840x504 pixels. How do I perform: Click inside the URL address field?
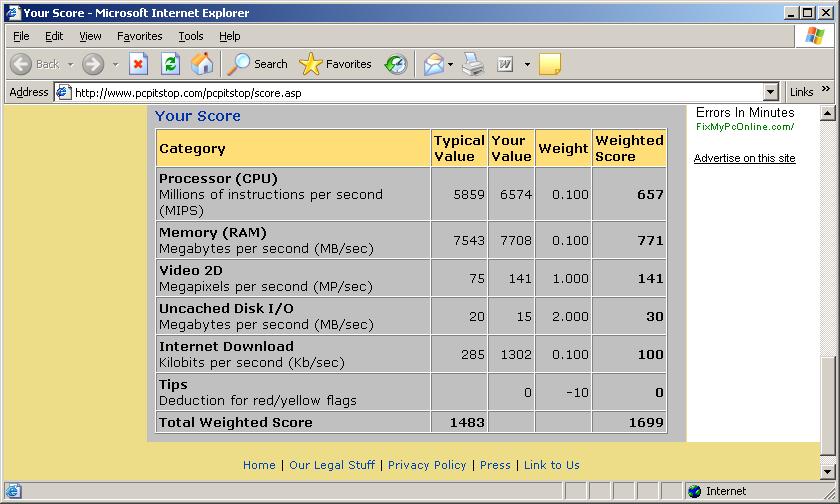pos(400,92)
